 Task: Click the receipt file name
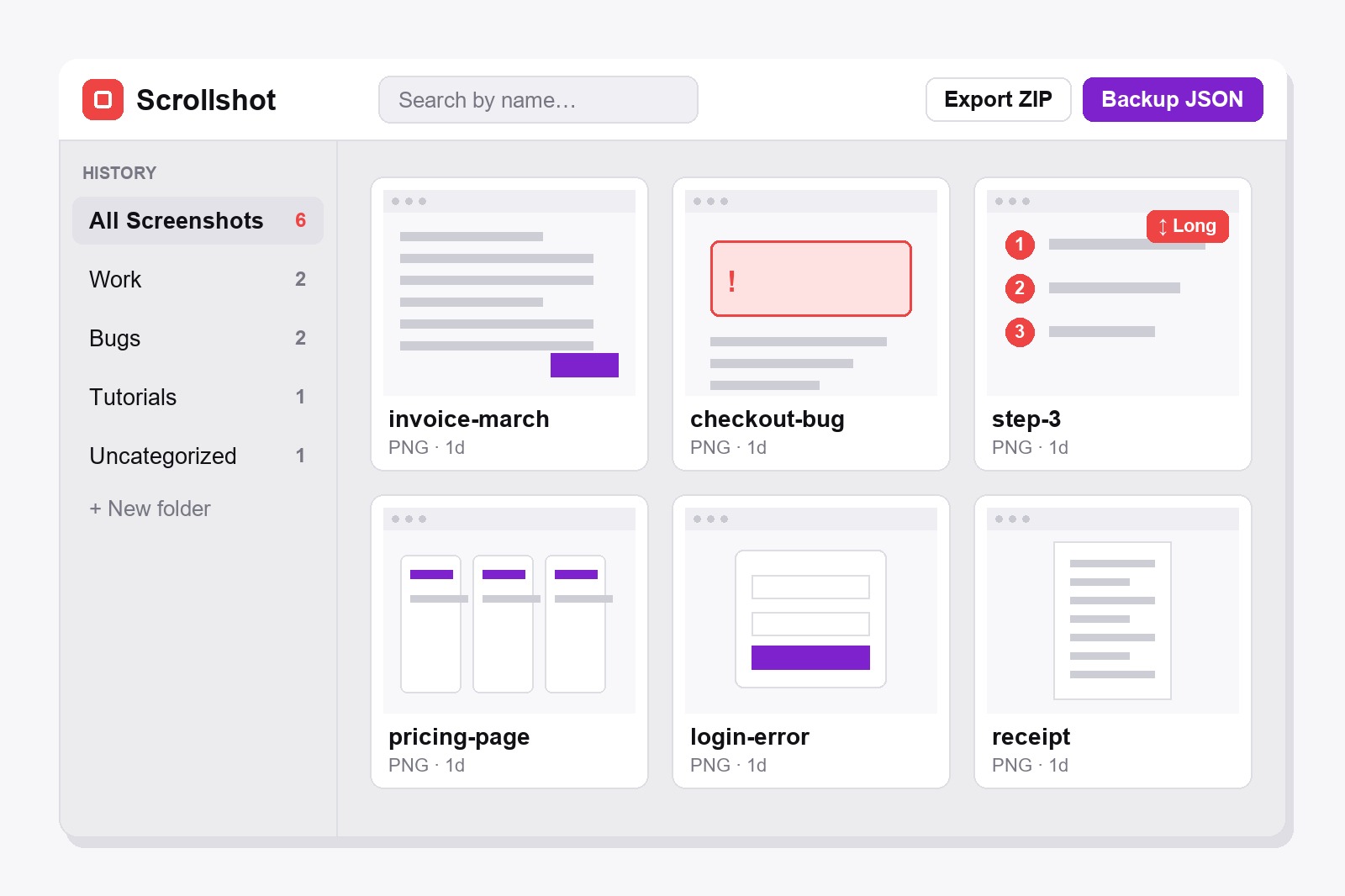(1031, 737)
